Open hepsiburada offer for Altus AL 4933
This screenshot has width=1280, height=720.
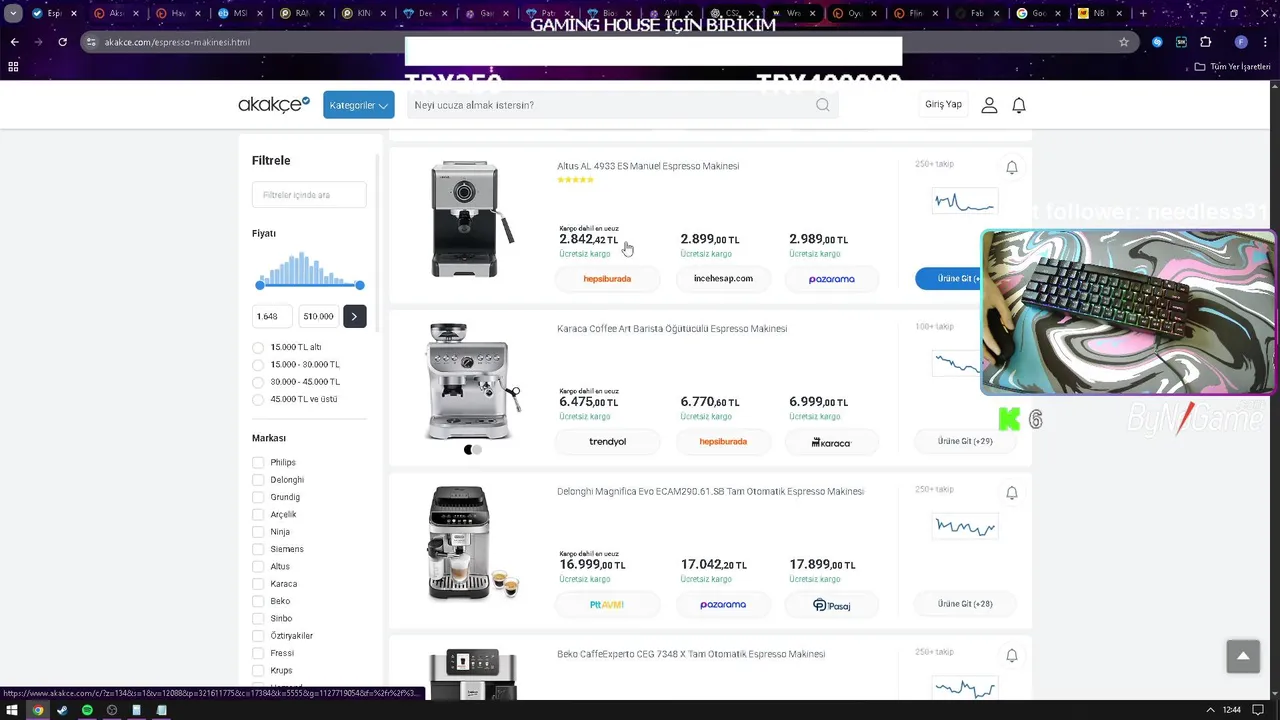607,279
